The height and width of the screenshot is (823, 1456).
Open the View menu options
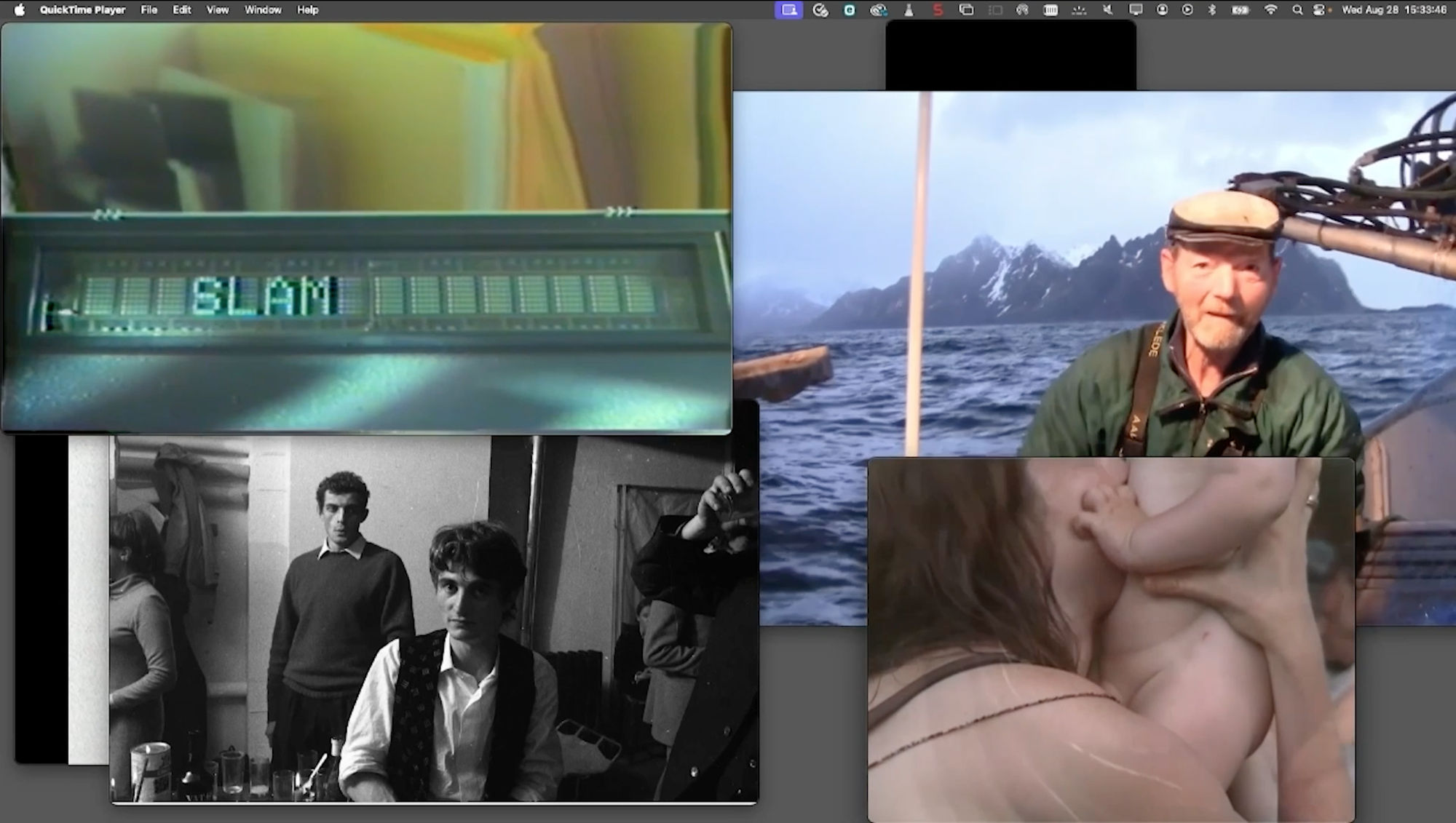[x=216, y=9]
